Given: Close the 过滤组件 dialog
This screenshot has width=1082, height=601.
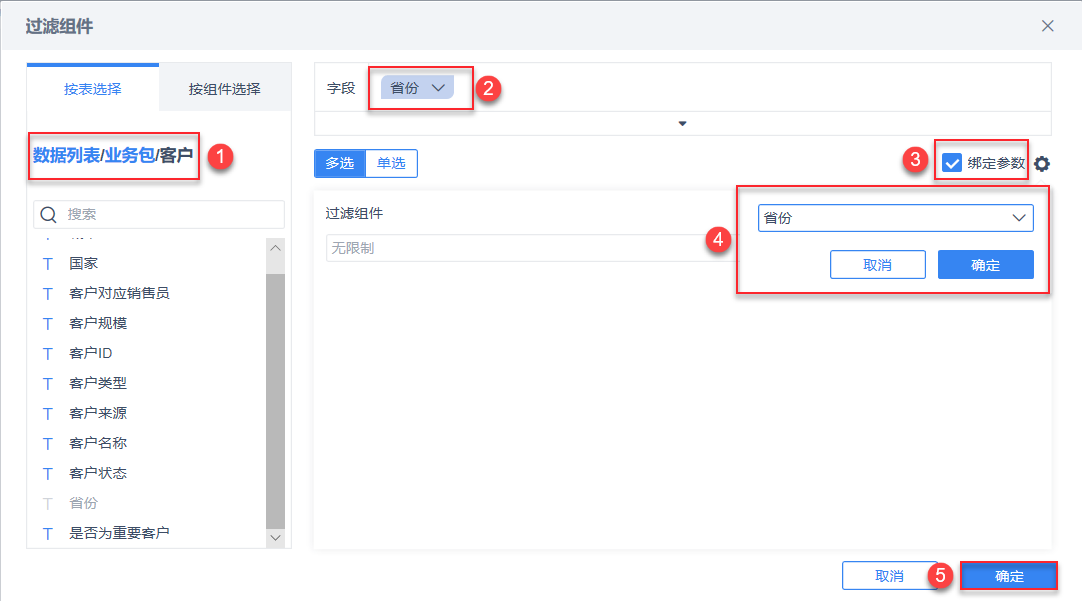Looking at the screenshot, I should [1047, 26].
